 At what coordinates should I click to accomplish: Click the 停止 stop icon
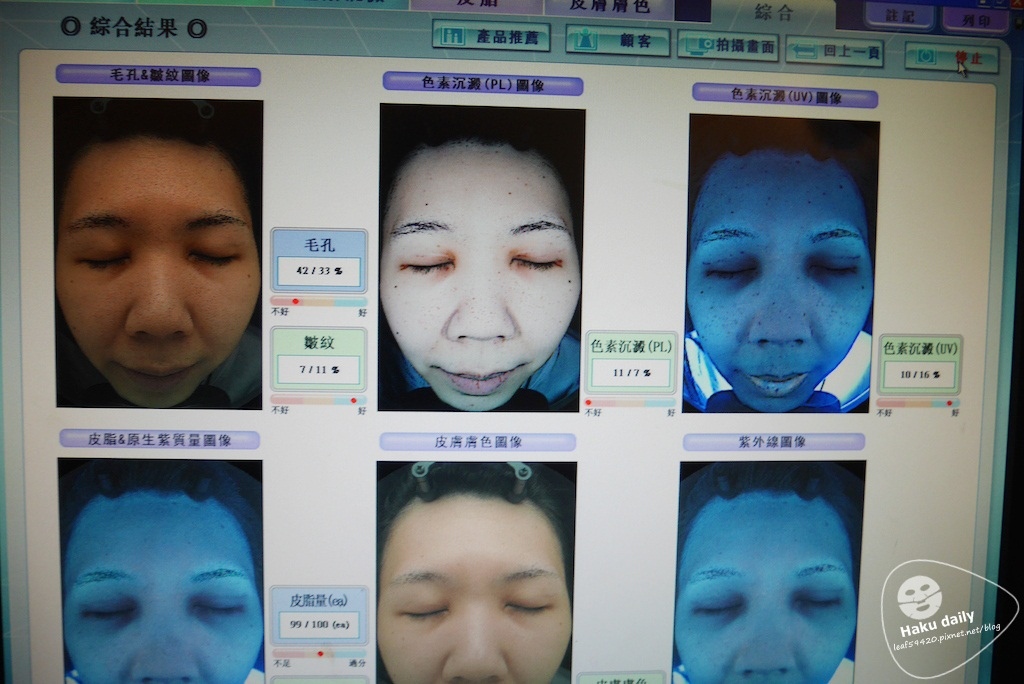click(926, 57)
